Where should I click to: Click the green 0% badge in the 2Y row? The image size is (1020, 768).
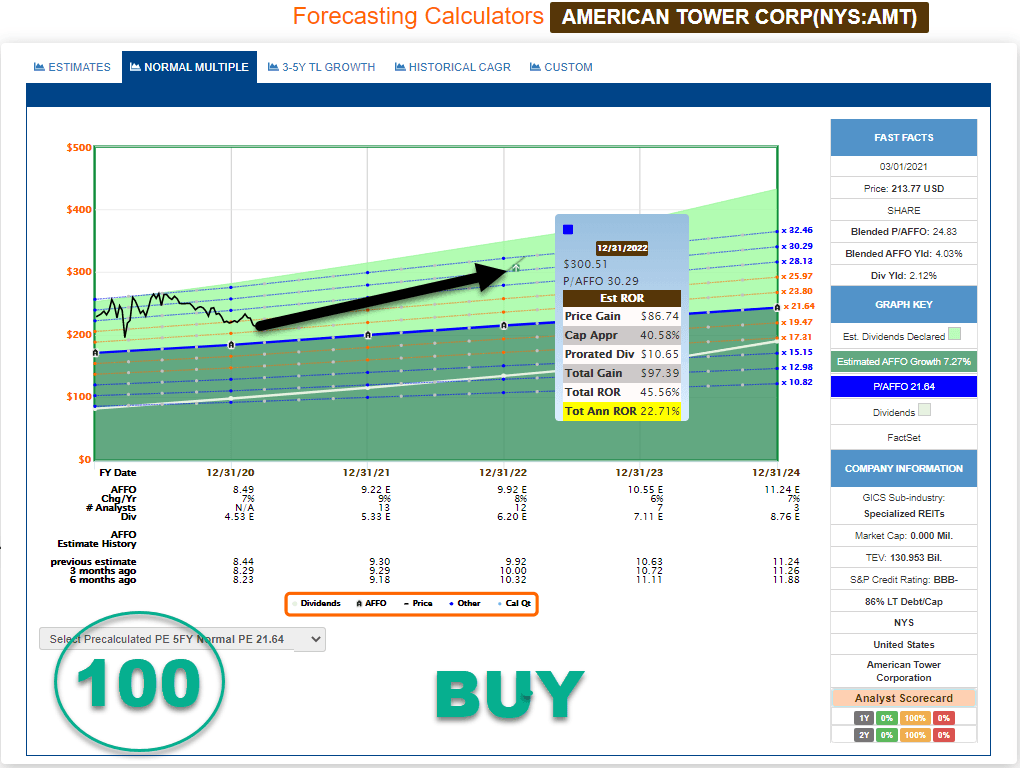(x=887, y=735)
